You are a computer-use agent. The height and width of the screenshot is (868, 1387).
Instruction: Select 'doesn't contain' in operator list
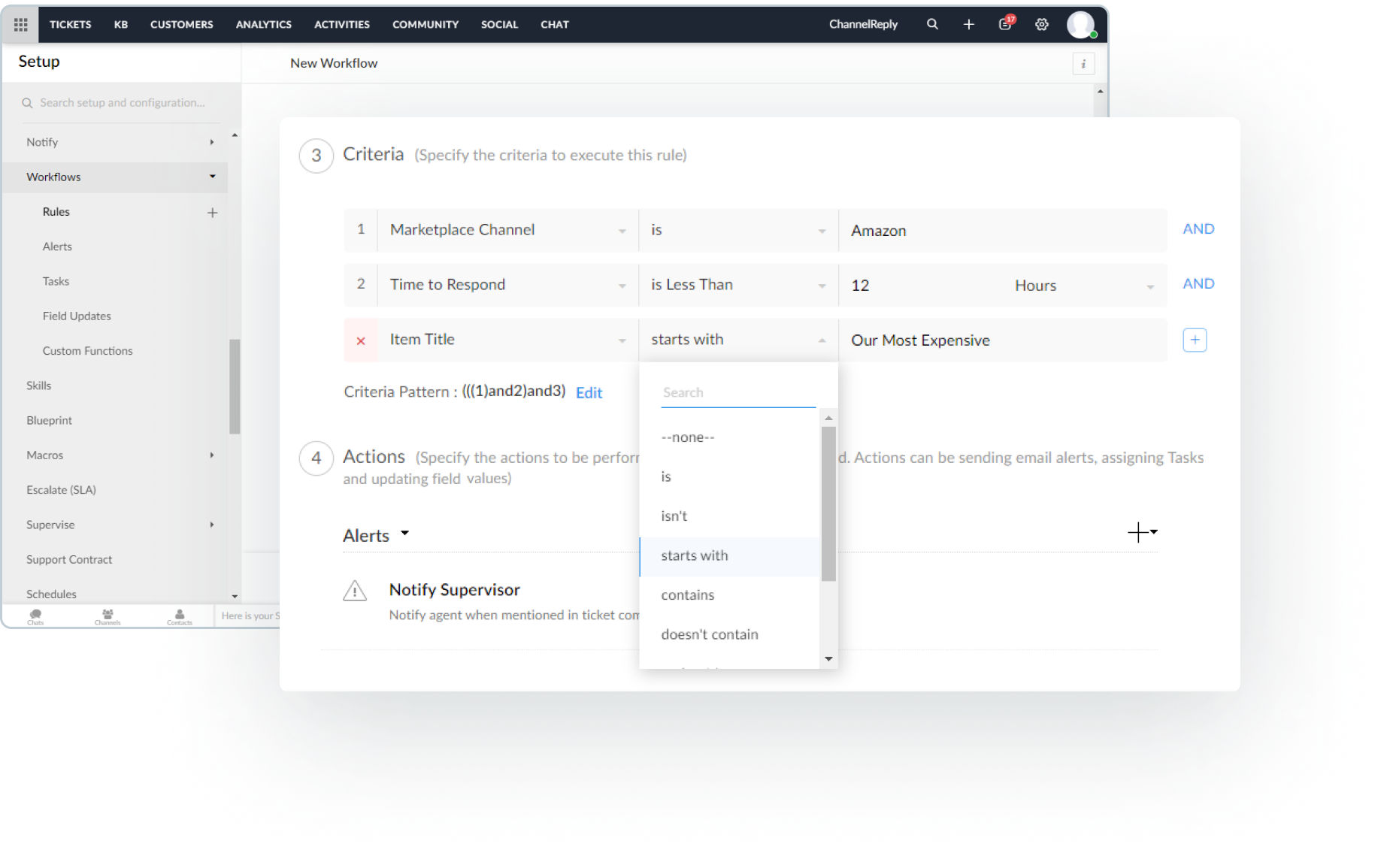point(729,634)
